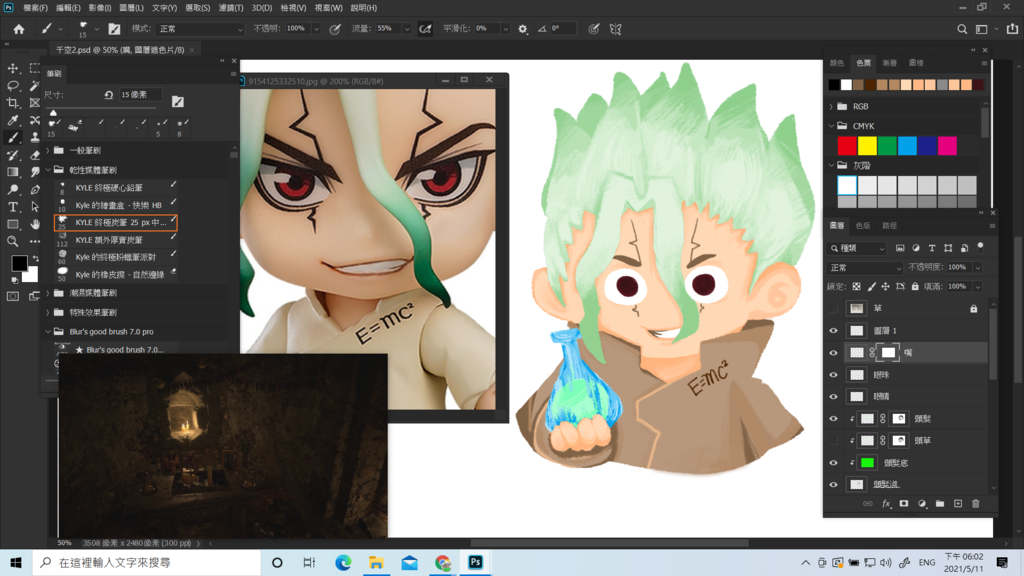The width and height of the screenshot is (1024, 576).
Task: Show the hidden 頭草 layer
Action: 833,440
